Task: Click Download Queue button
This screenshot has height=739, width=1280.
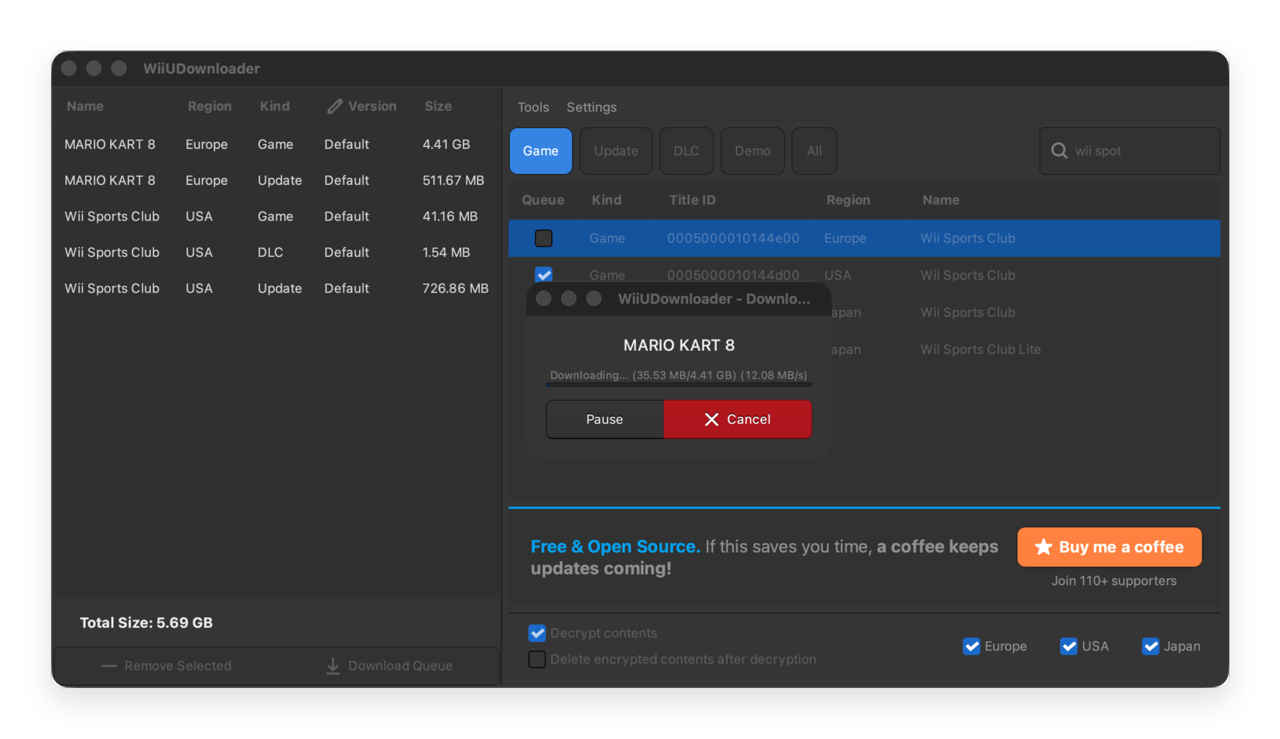Action: click(x=389, y=666)
